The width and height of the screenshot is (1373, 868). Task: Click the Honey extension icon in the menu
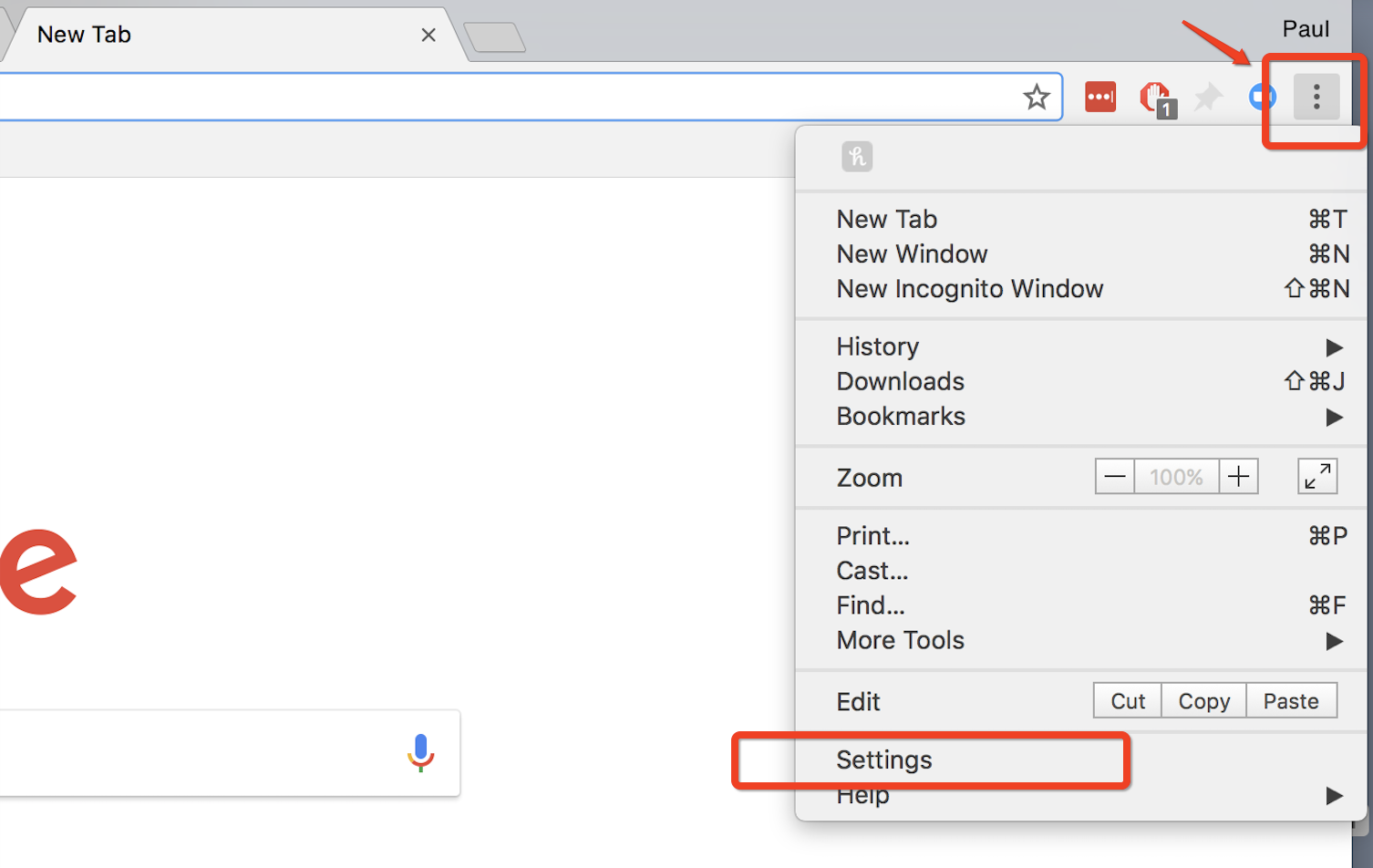click(857, 156)
